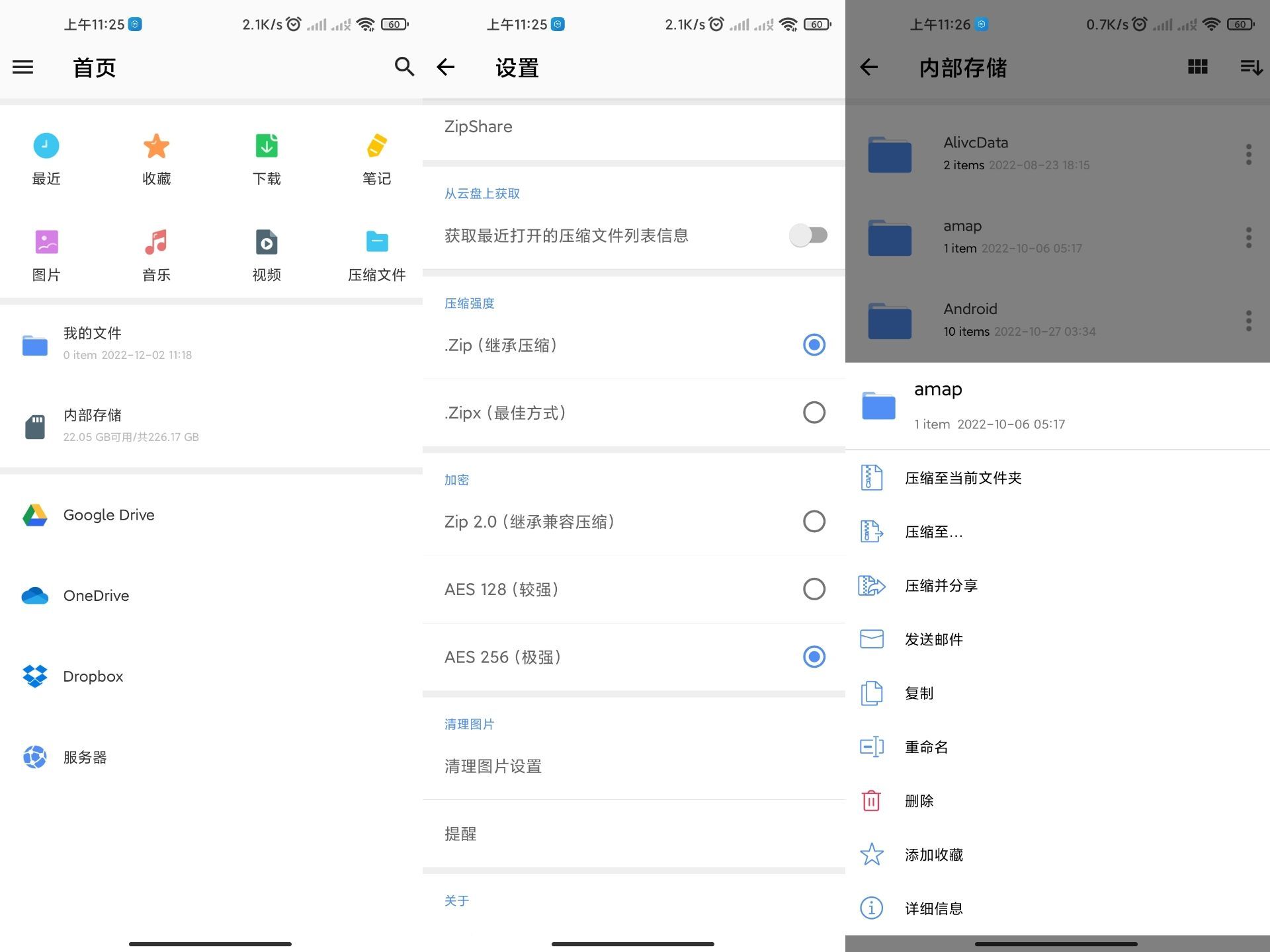Switch to grid view in internal storage
Image resolution: width=1270 pixels, height=952 pixels.
(1198, 67)
